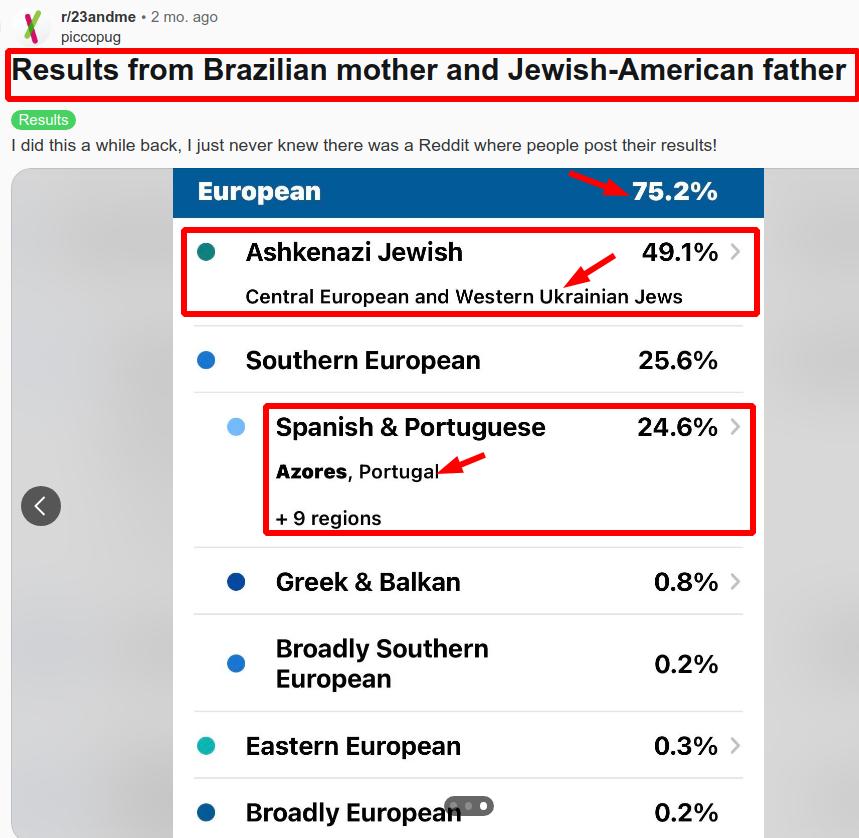Click the dark blue Greek & Balkan dot
The image size is (859, 838).
point(236,581)
